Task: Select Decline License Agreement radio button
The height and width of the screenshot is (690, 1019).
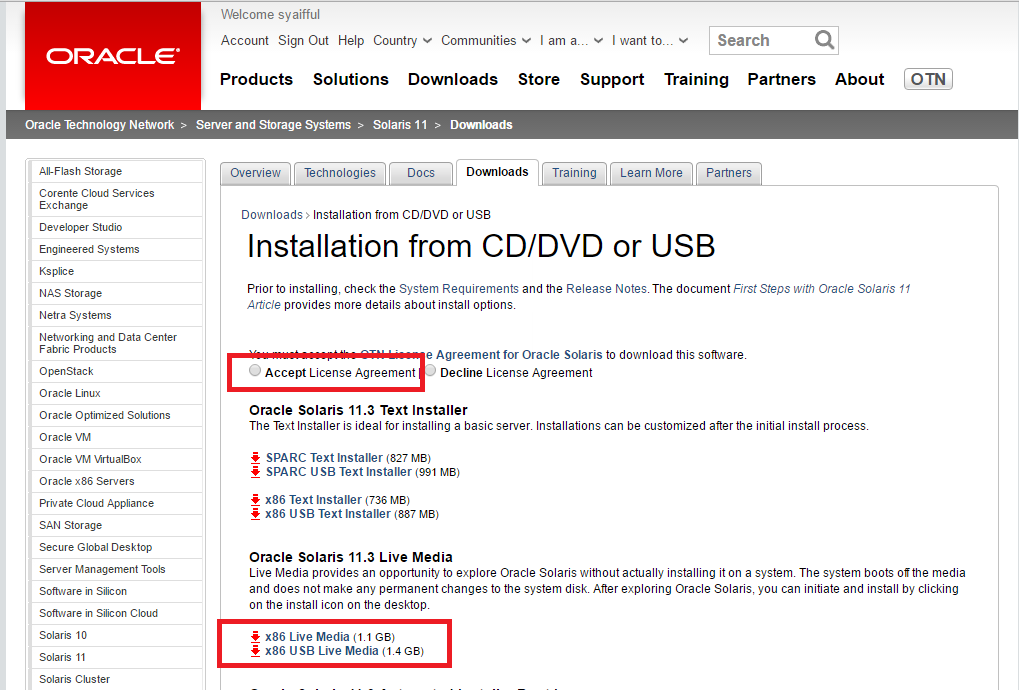Action: [430, 370]
